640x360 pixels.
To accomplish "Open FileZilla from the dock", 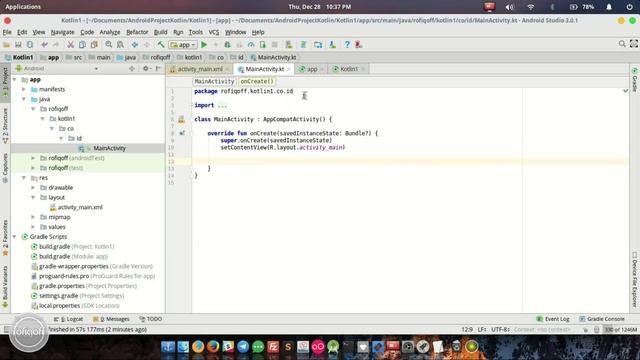I will pos(273,347).
